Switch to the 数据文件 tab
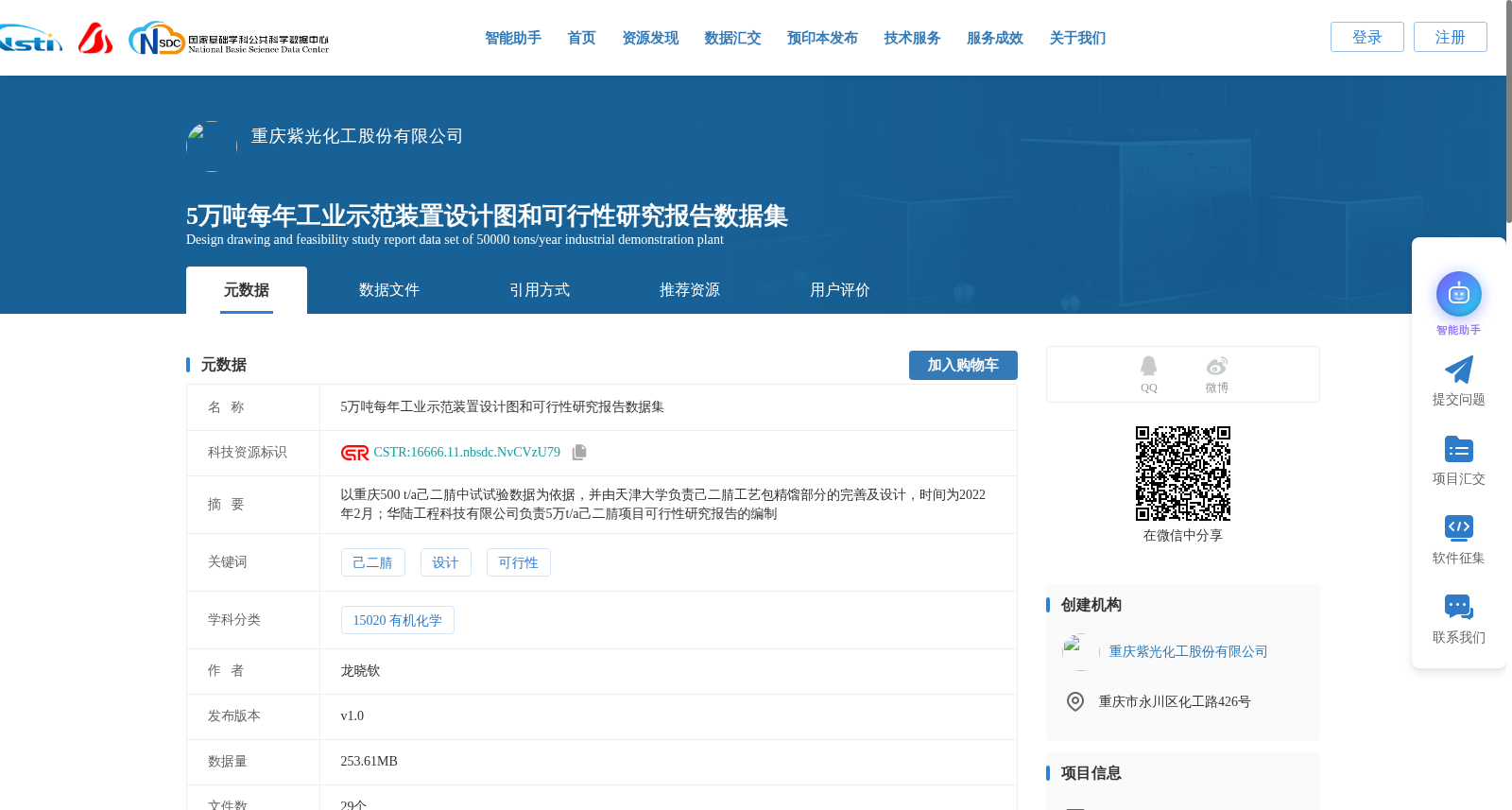Image resolution: width=1512 pixels, height=810 pixels. [x=389, y=290]
